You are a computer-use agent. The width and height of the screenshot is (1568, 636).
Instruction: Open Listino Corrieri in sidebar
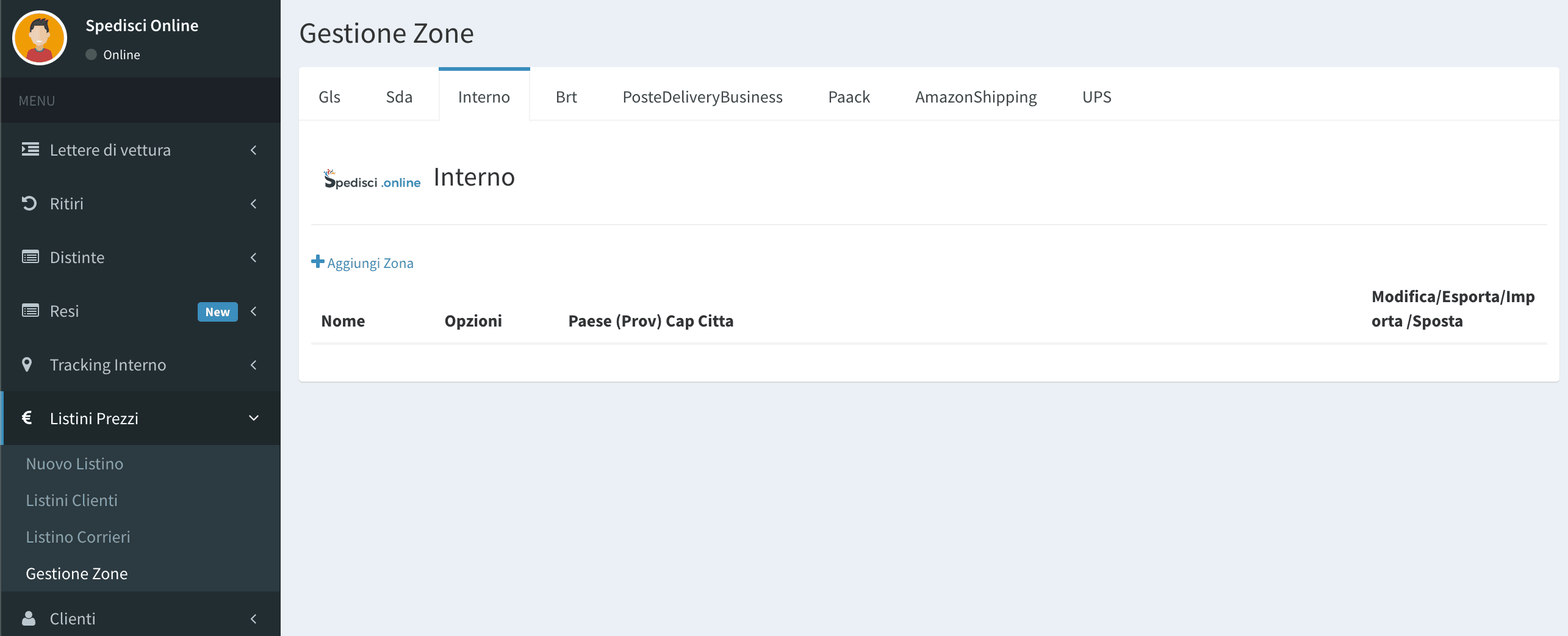[x=78, y=537]
